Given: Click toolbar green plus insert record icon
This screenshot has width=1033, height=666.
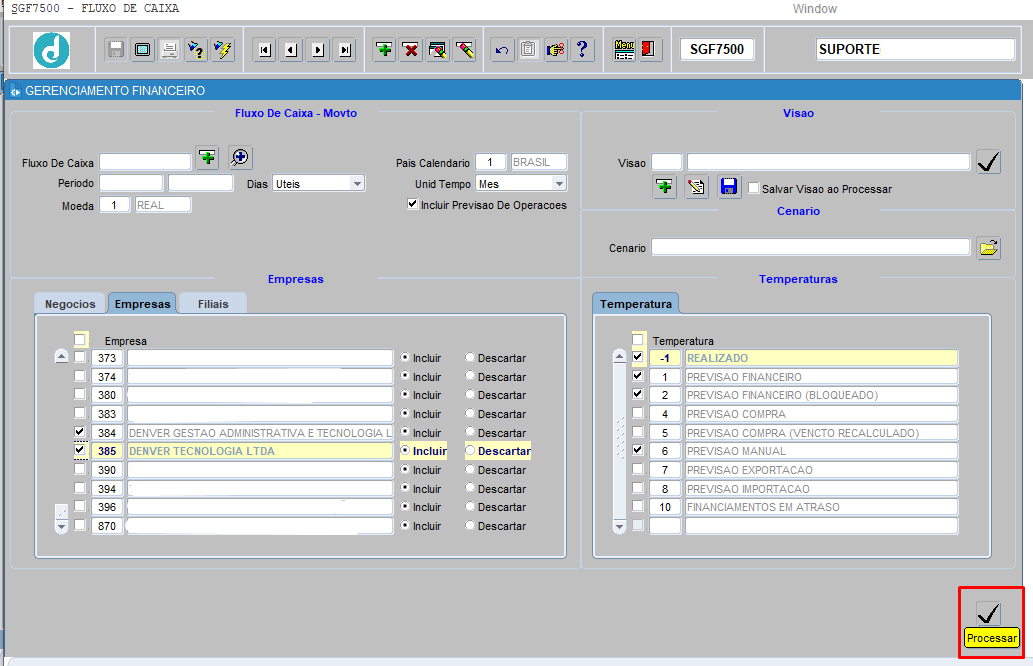Looking at the screenshot, I should click(385, 49).
